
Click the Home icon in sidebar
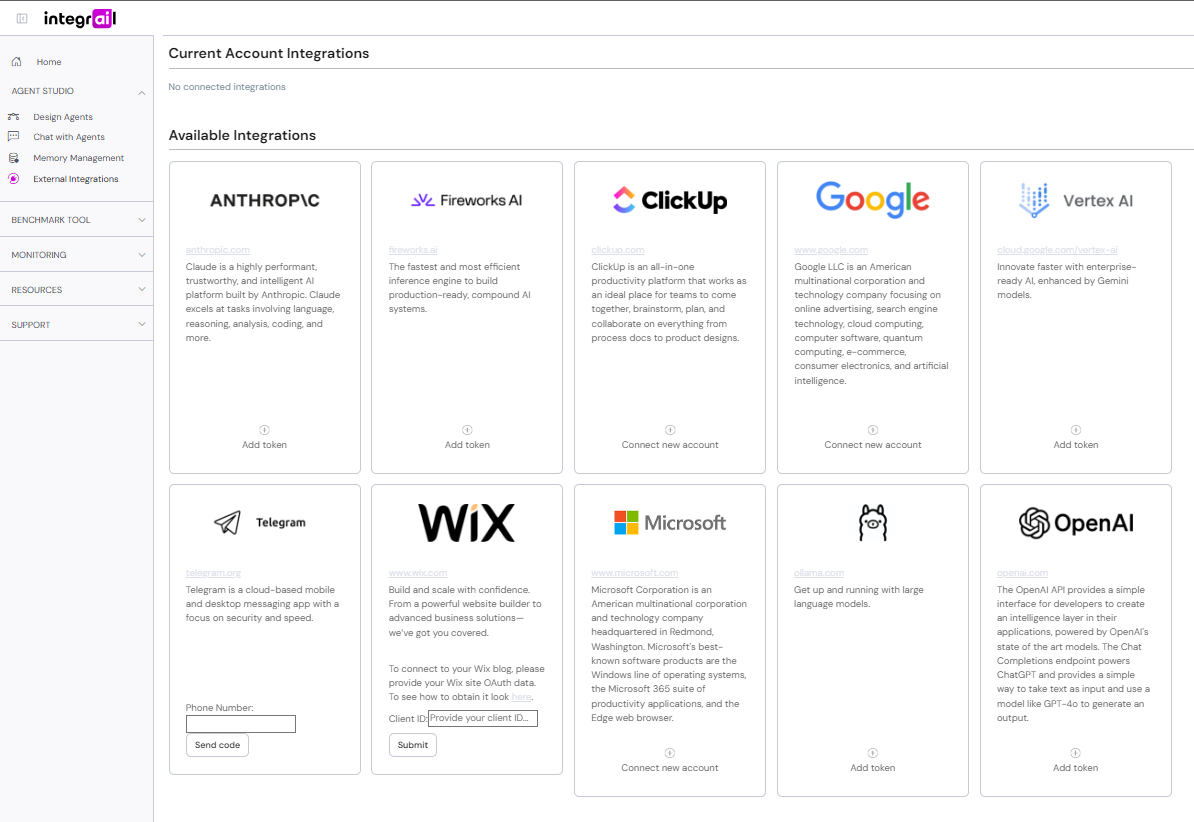pos(16,62)
